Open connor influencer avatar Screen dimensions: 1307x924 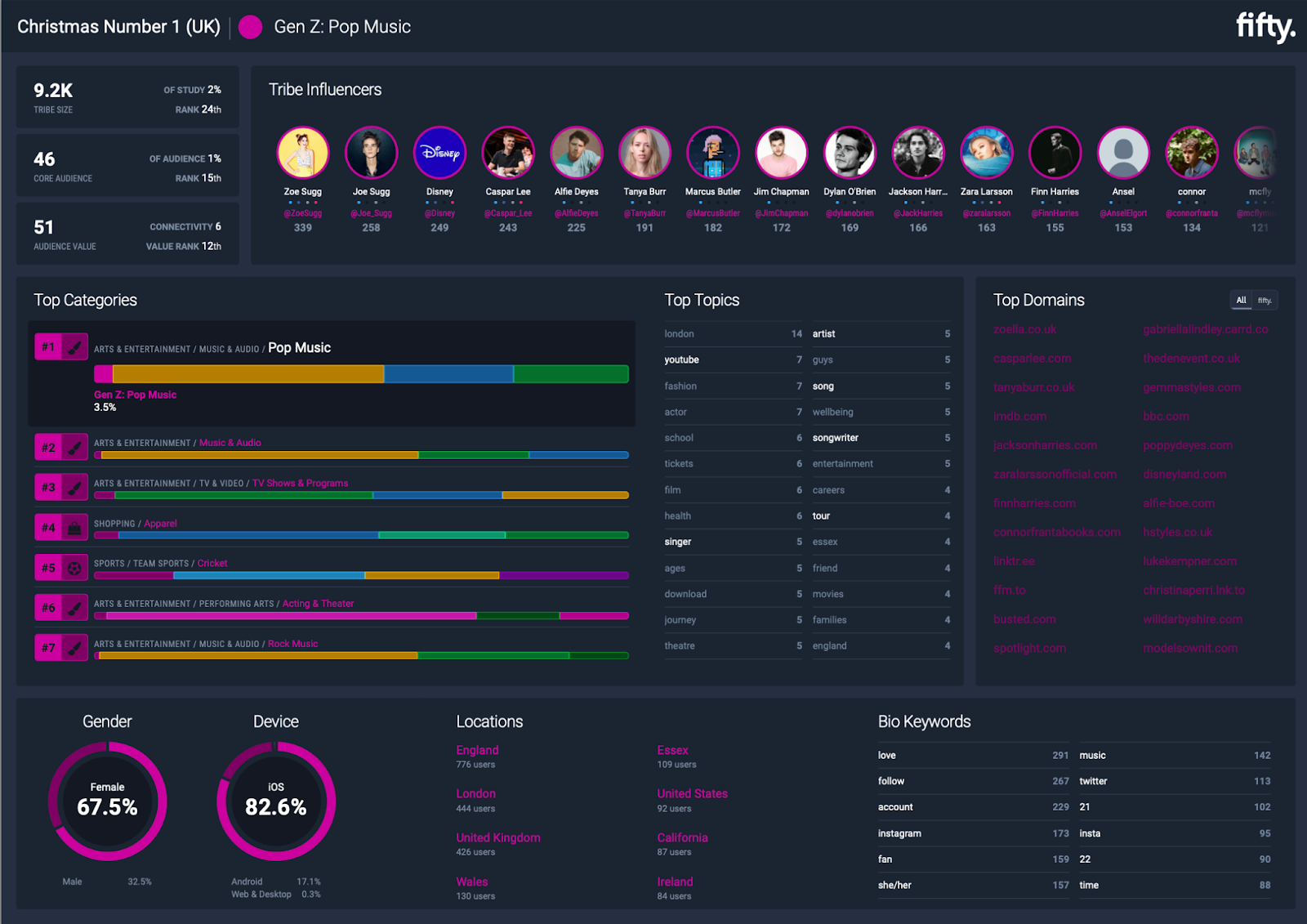[1192, 152]
